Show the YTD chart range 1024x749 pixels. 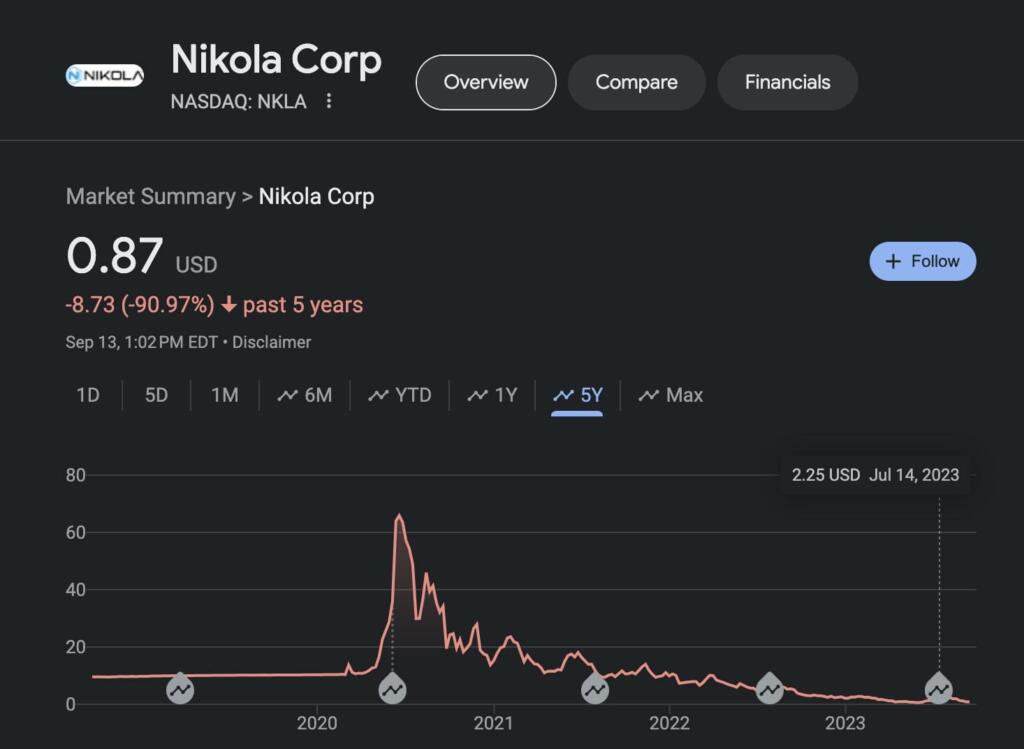click(x=400, y=395)
